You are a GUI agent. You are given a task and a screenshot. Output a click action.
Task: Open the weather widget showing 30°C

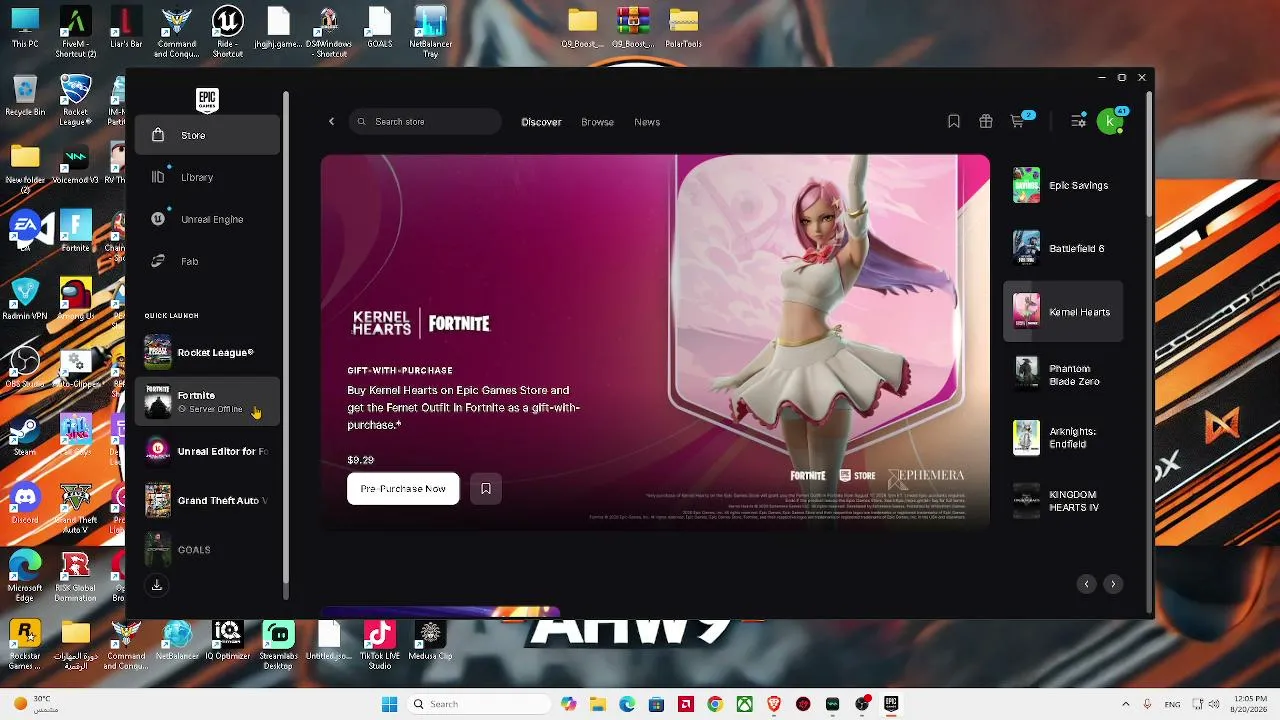[x=36, y=704]
